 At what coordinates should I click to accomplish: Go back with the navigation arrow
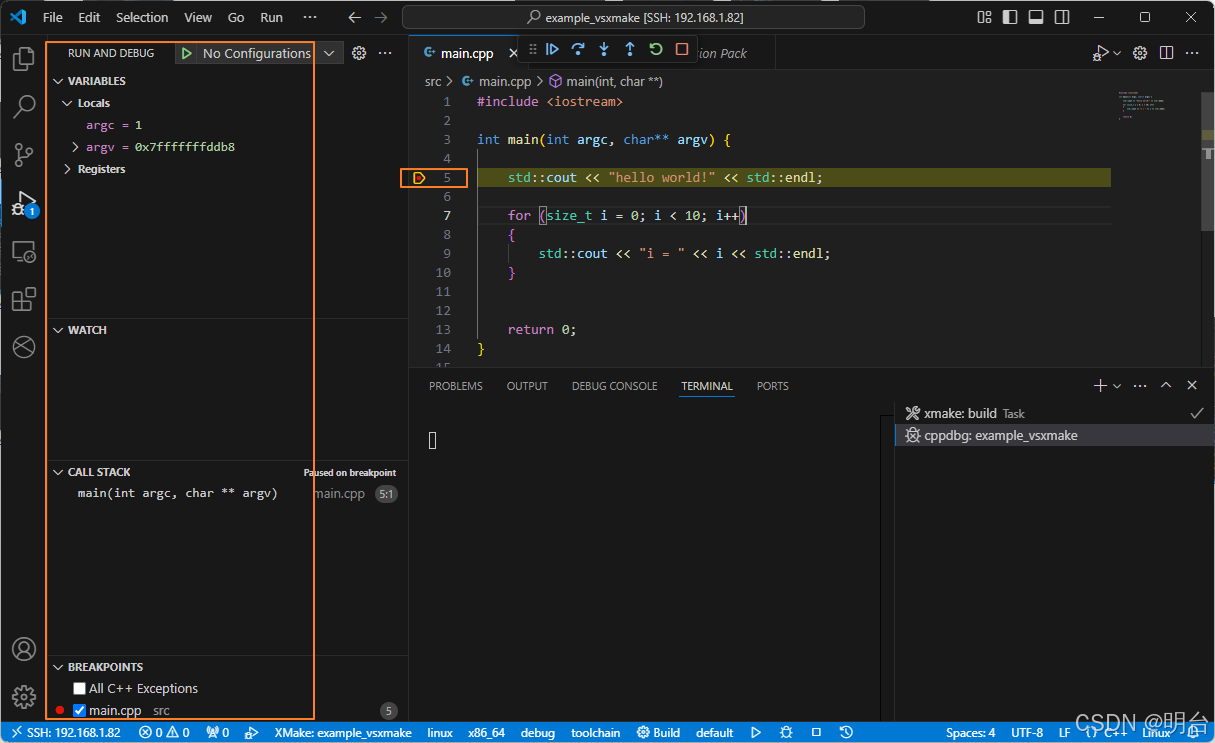click(354, 17)
